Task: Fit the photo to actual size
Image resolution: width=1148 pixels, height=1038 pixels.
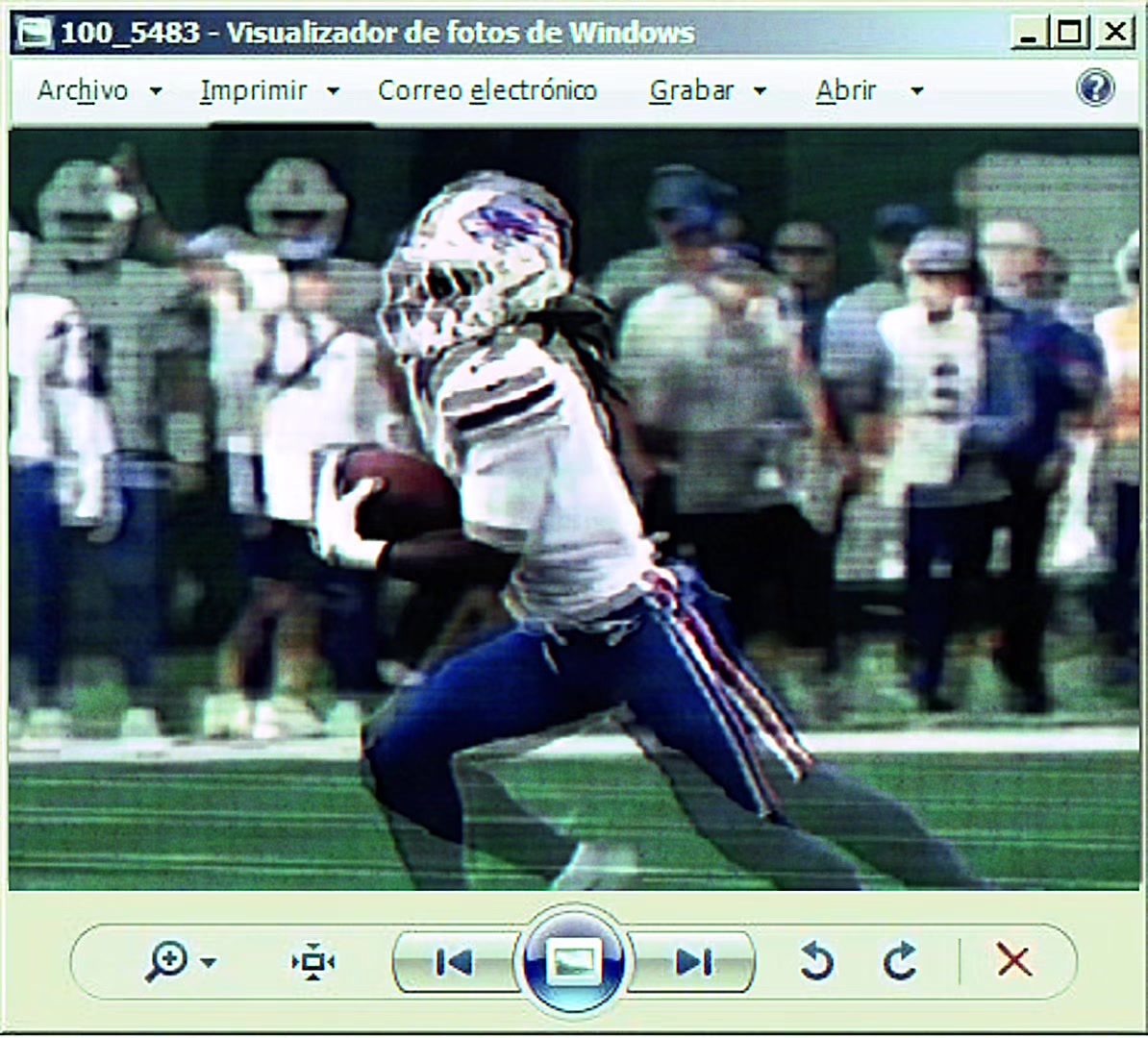Action: click(313, 962)
